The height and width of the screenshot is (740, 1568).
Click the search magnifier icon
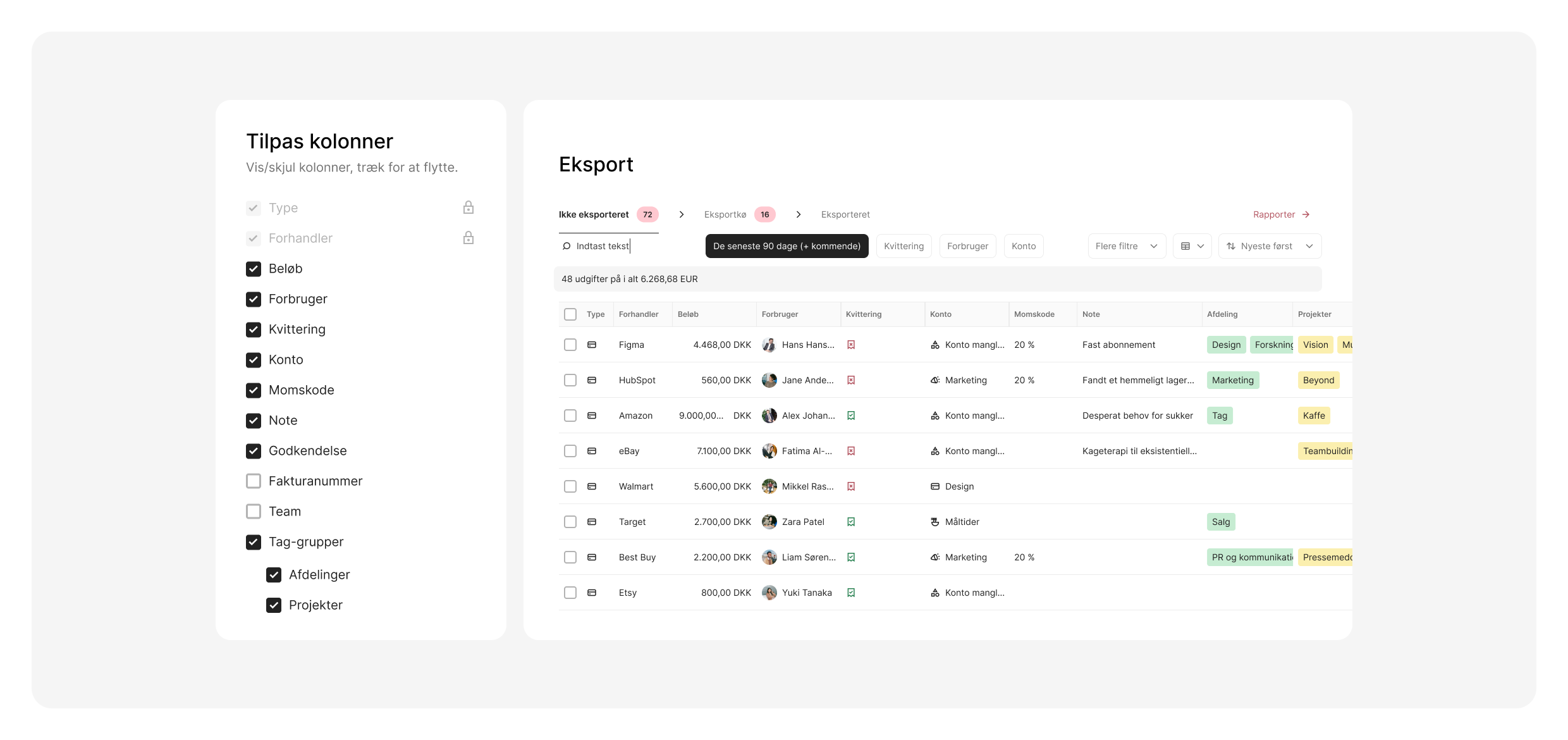pos(567,246)
